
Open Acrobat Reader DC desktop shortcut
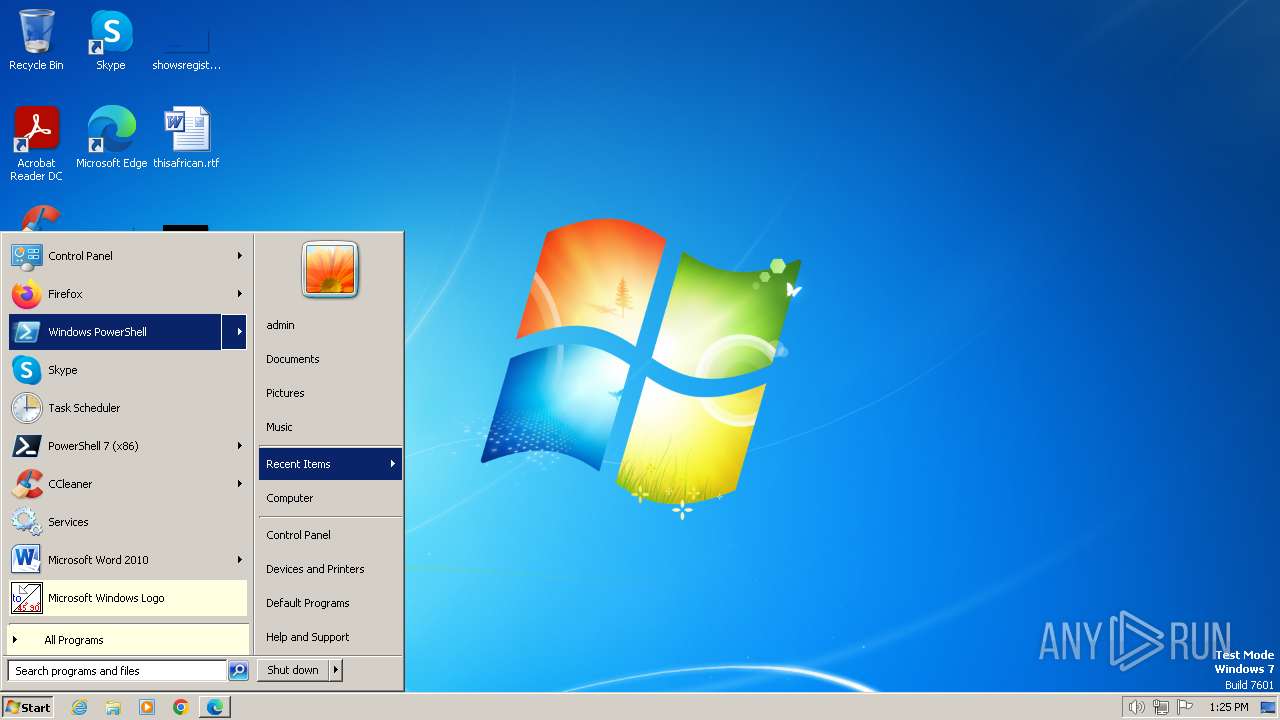[x=36, y=143]
